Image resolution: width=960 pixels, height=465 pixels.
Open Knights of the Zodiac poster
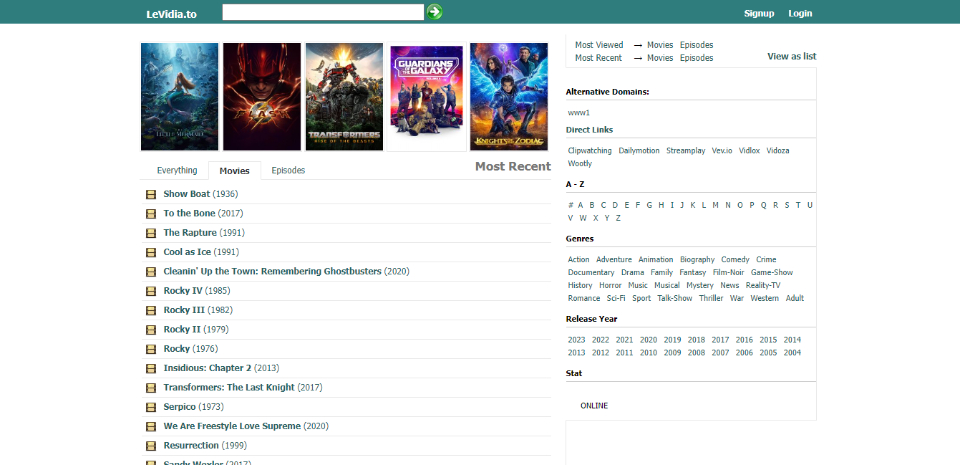point(509,97)
